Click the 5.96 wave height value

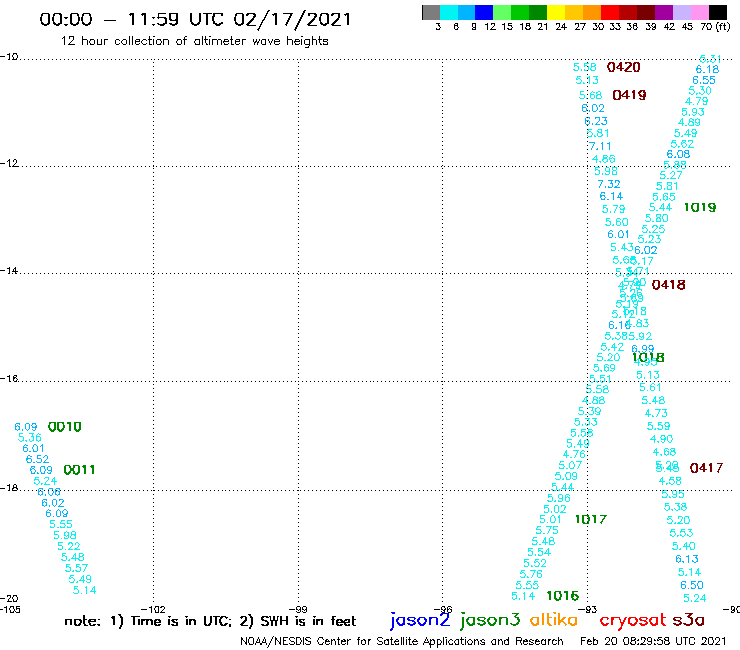[559, 498]
